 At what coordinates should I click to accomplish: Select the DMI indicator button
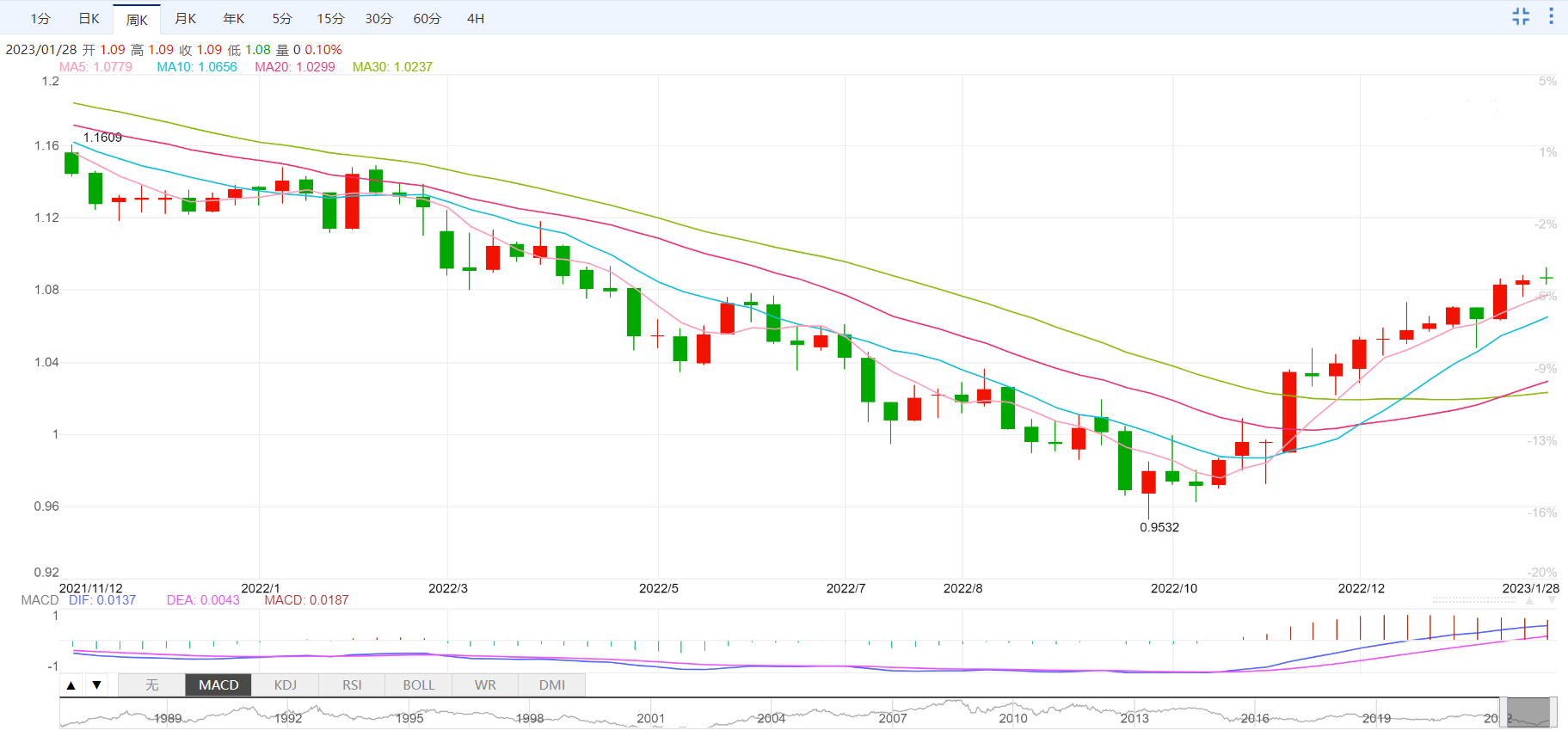[x=552, y=685]
